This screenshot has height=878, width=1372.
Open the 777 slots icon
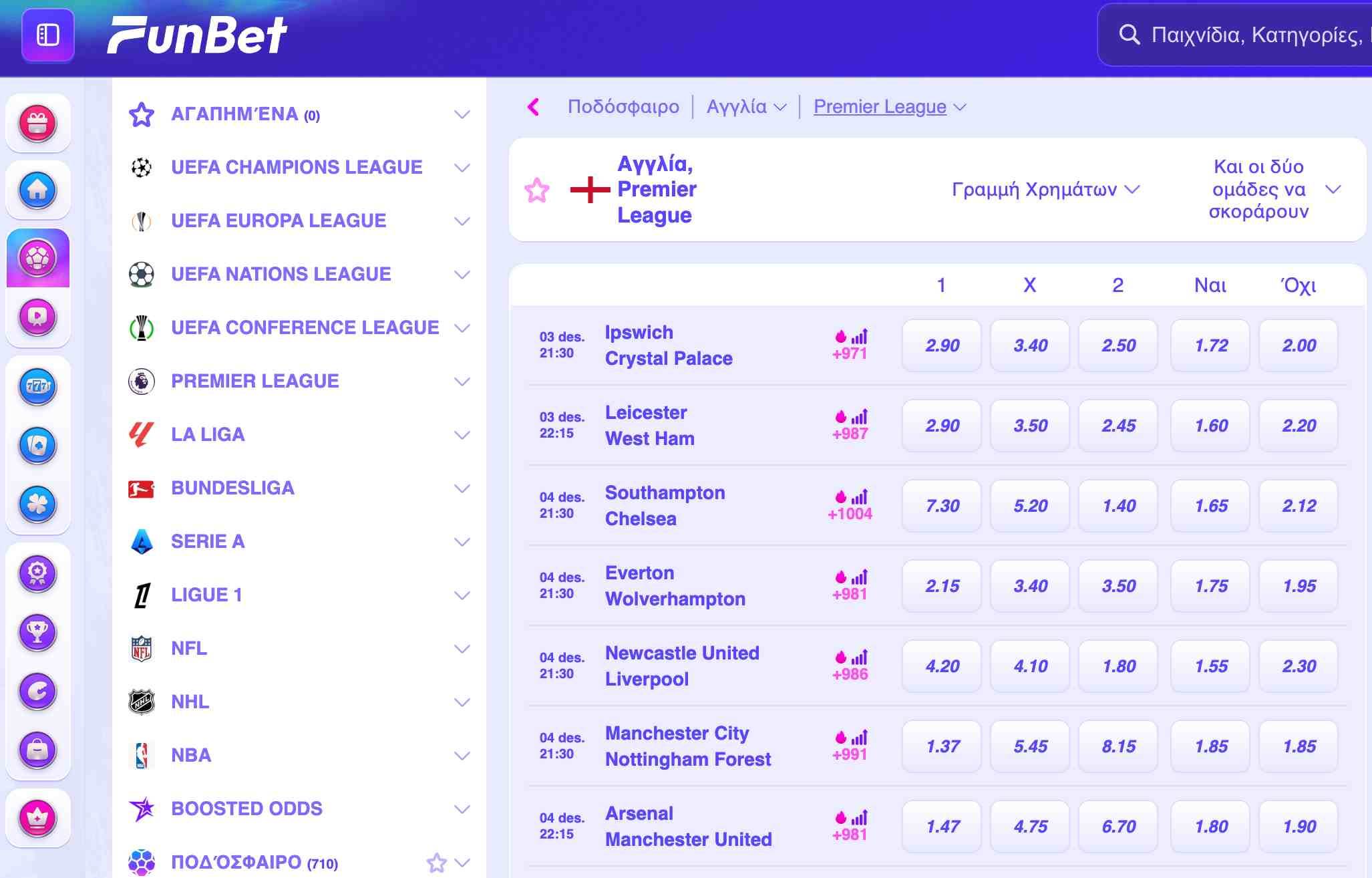[38, 386]
